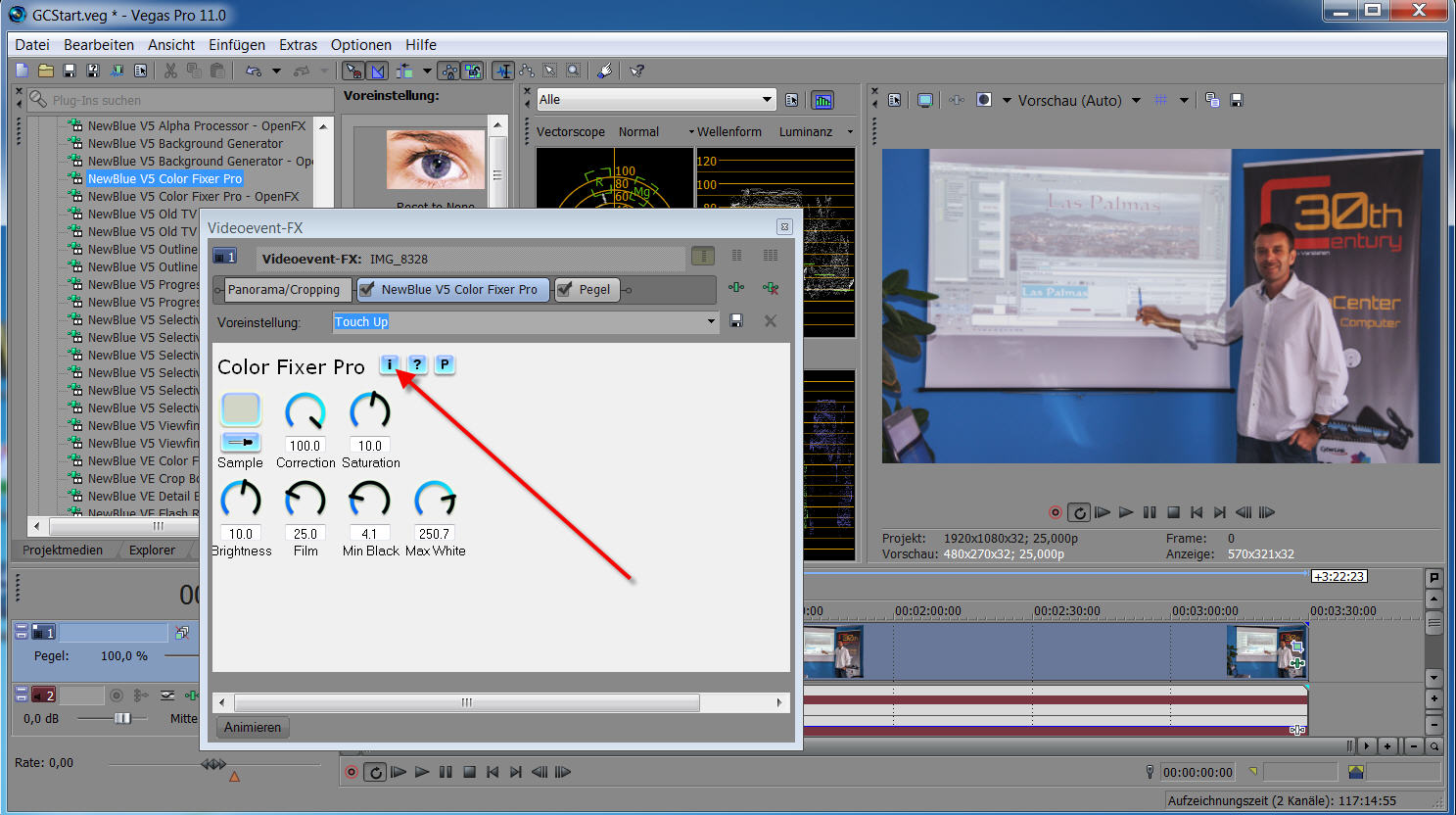Remove selected plug-in icon in FX window
Viewport: 1456px width, 815px height.
click(771, 288)
